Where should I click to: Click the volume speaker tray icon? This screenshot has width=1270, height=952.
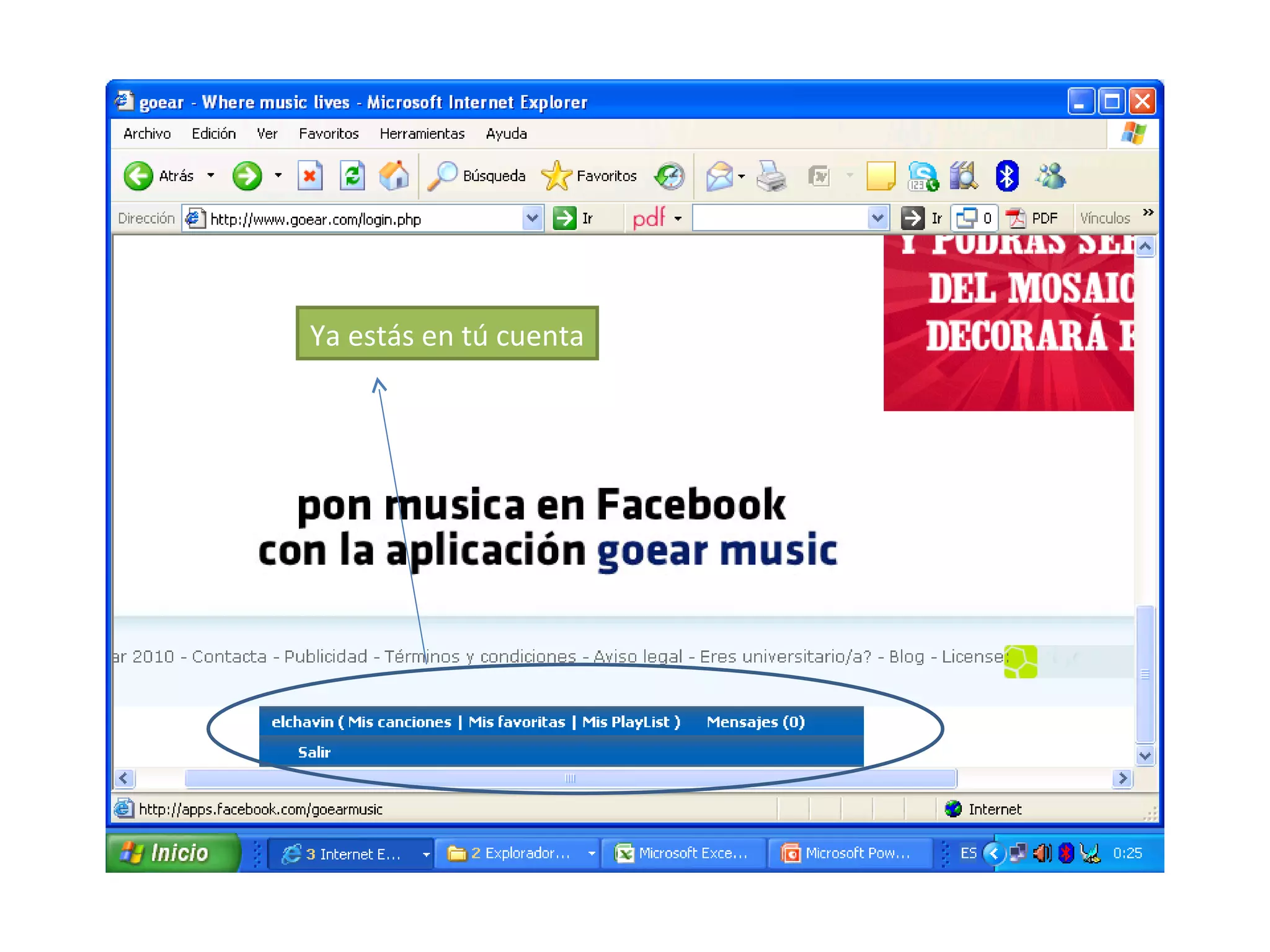coord(1042,853)
